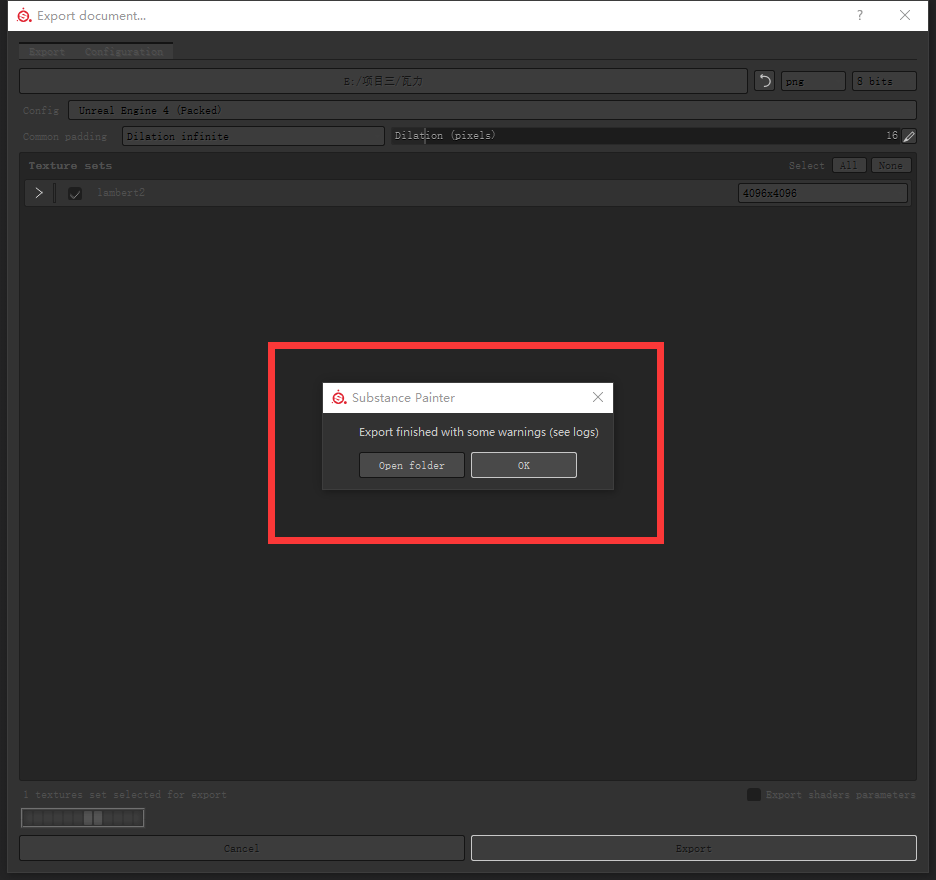Click the warning message about export logs
The image size is (936, 880).
coord(478,432)
